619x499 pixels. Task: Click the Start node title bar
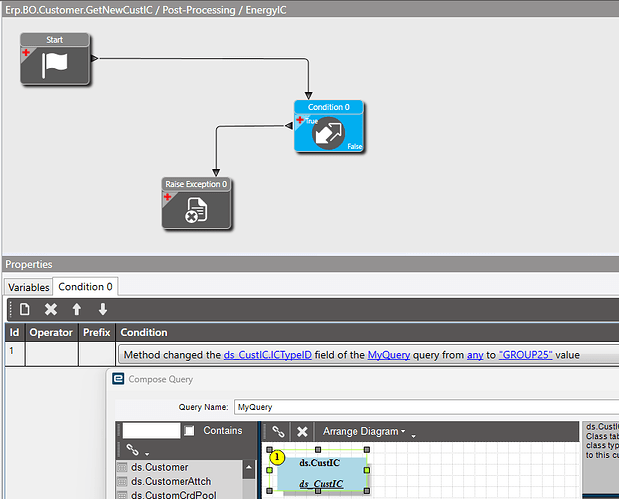(x=55, y=40)
